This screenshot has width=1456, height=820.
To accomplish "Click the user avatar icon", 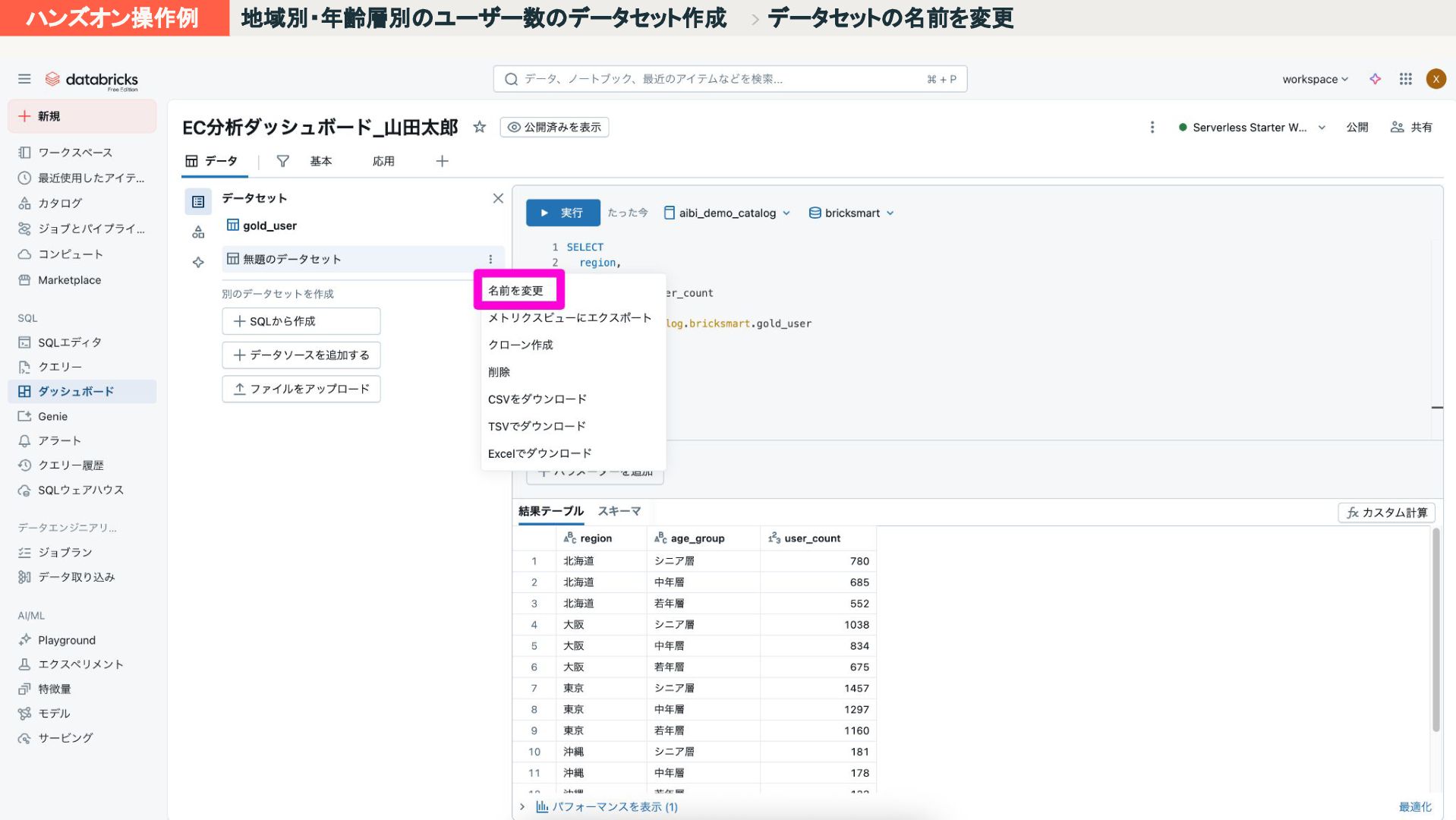I will (x=1436, y=79).
